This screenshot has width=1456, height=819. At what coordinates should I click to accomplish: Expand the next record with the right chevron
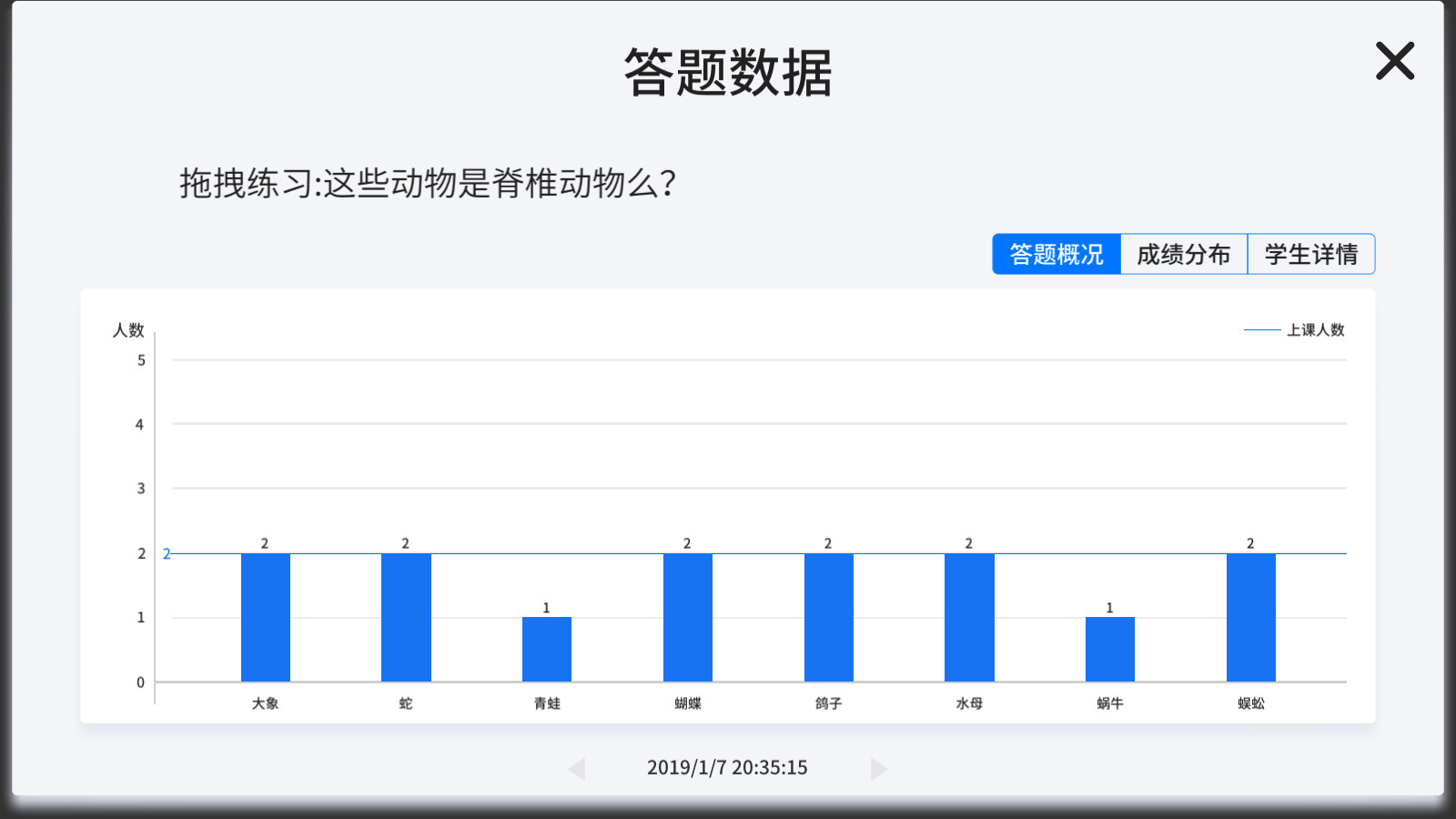coord(878,769)
